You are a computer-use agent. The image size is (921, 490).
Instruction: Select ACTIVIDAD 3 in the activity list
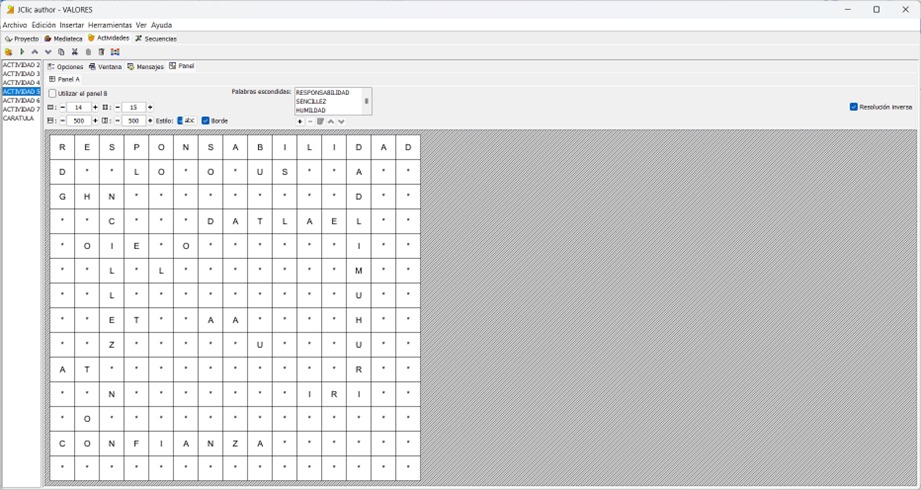(21, 74)
